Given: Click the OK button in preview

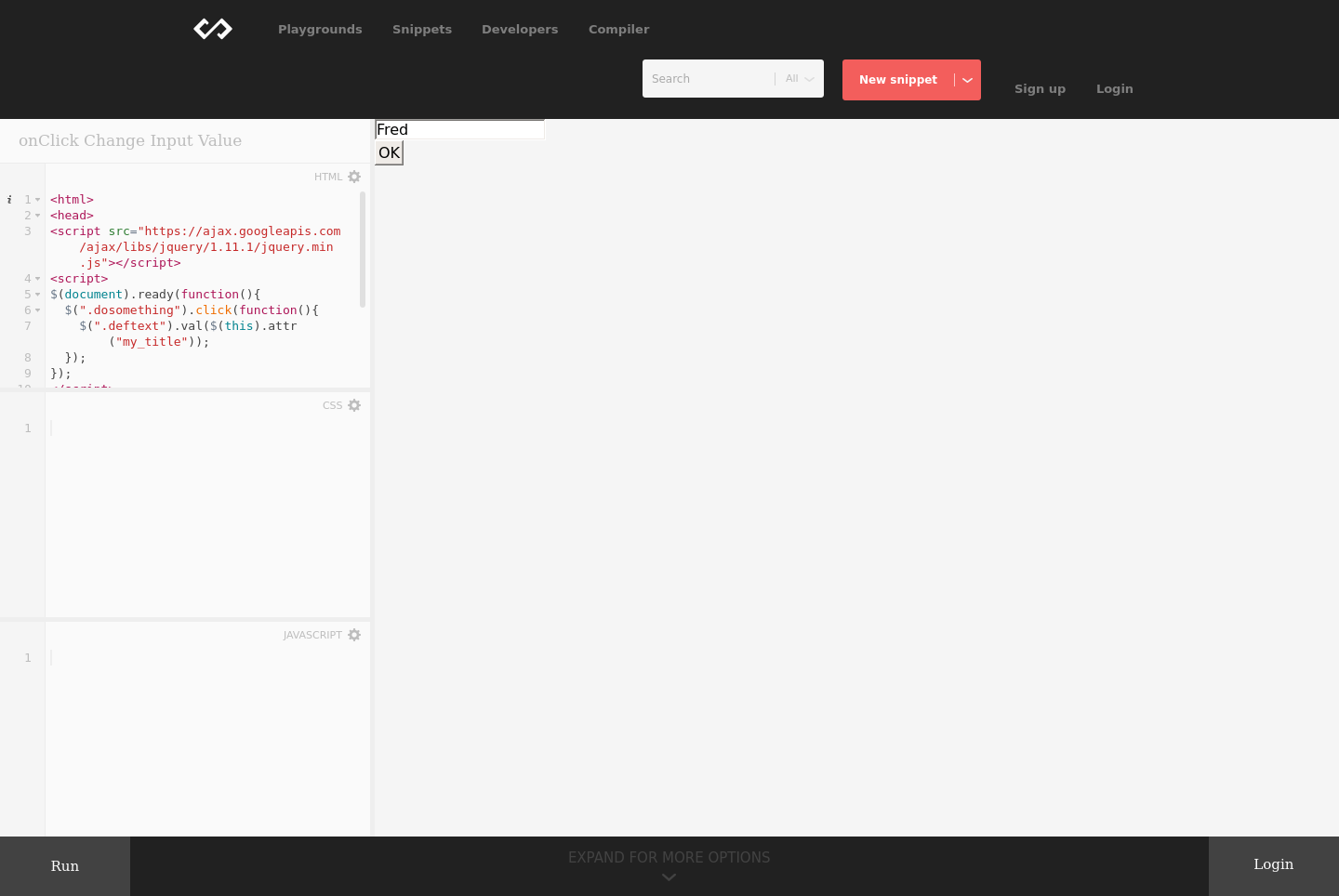Looking at the screenshot, I should click(x=389, y=153).
